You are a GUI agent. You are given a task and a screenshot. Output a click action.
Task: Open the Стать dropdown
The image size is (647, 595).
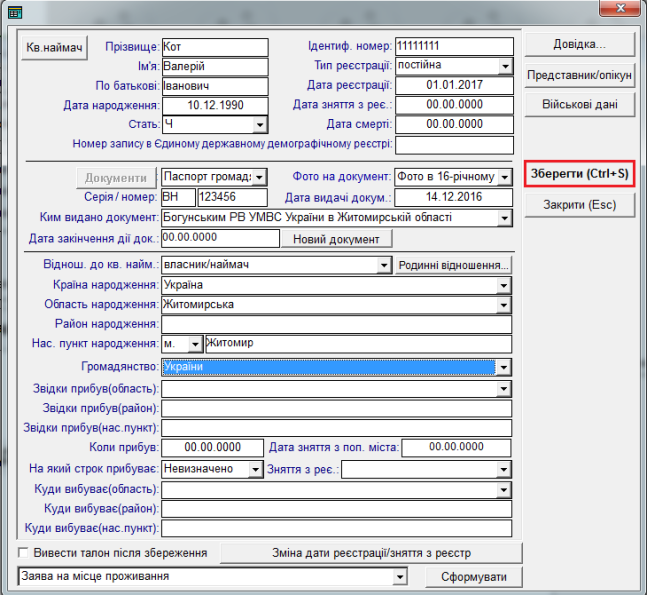[x=260, y=124]
